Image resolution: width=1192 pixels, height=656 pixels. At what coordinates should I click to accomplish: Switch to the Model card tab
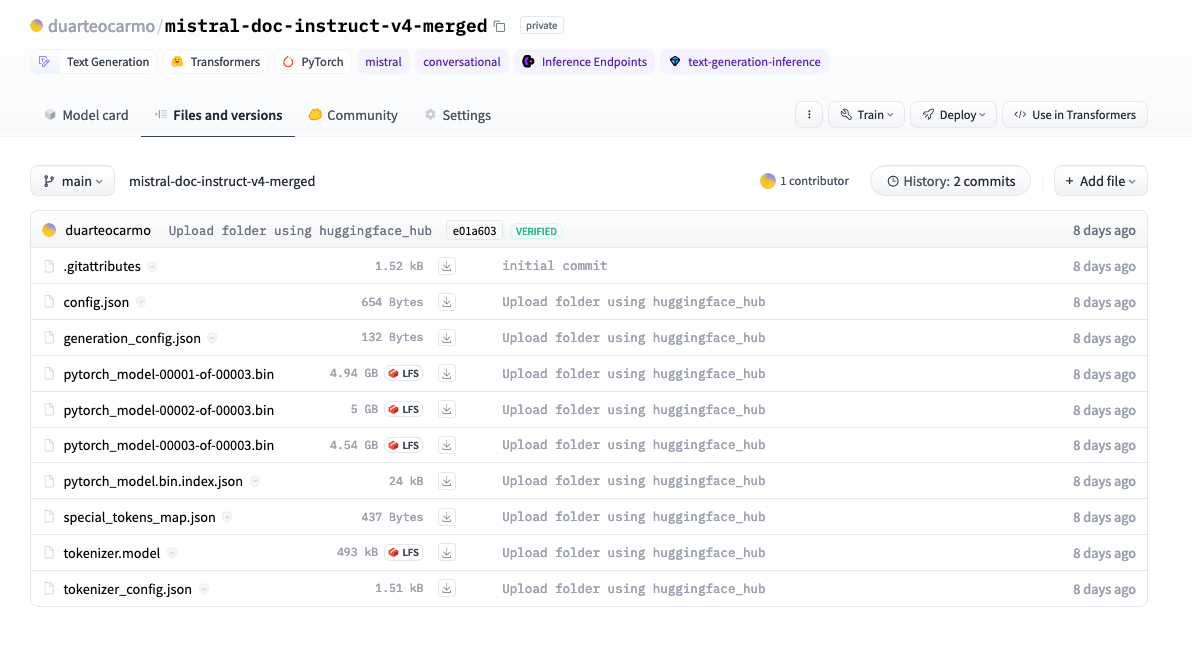[x=86, y=115]
